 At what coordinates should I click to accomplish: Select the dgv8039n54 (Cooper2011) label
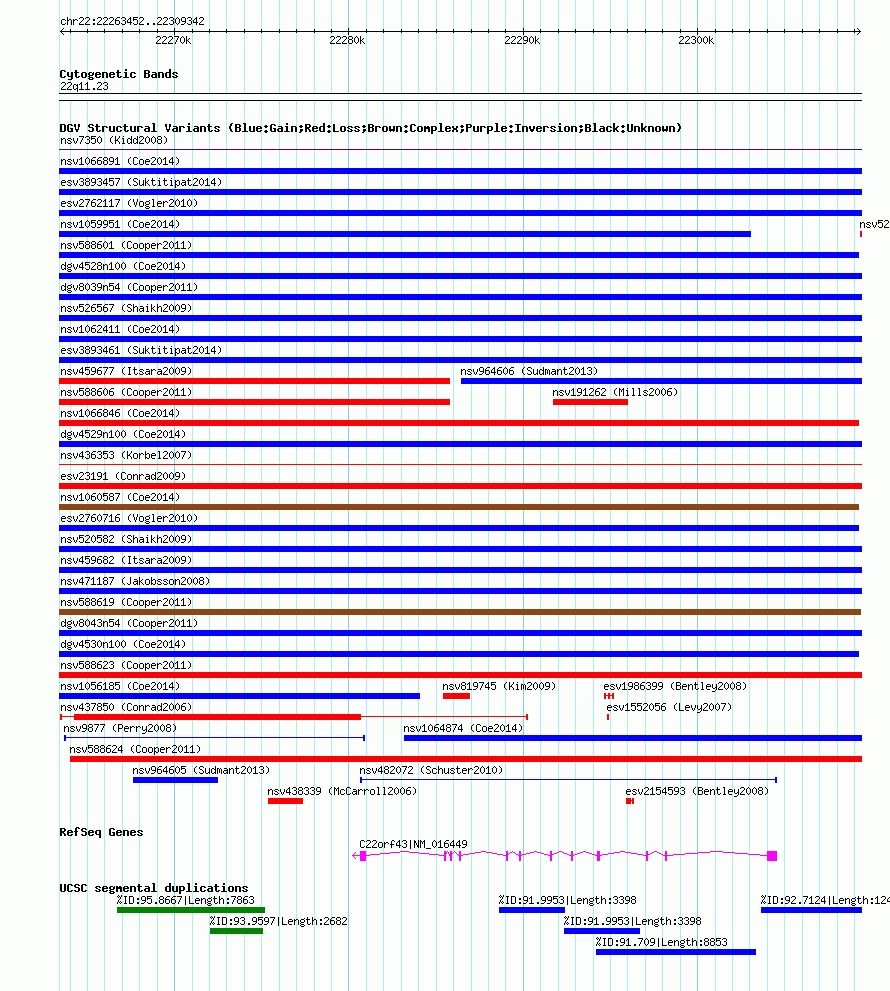tap(129, 287)
